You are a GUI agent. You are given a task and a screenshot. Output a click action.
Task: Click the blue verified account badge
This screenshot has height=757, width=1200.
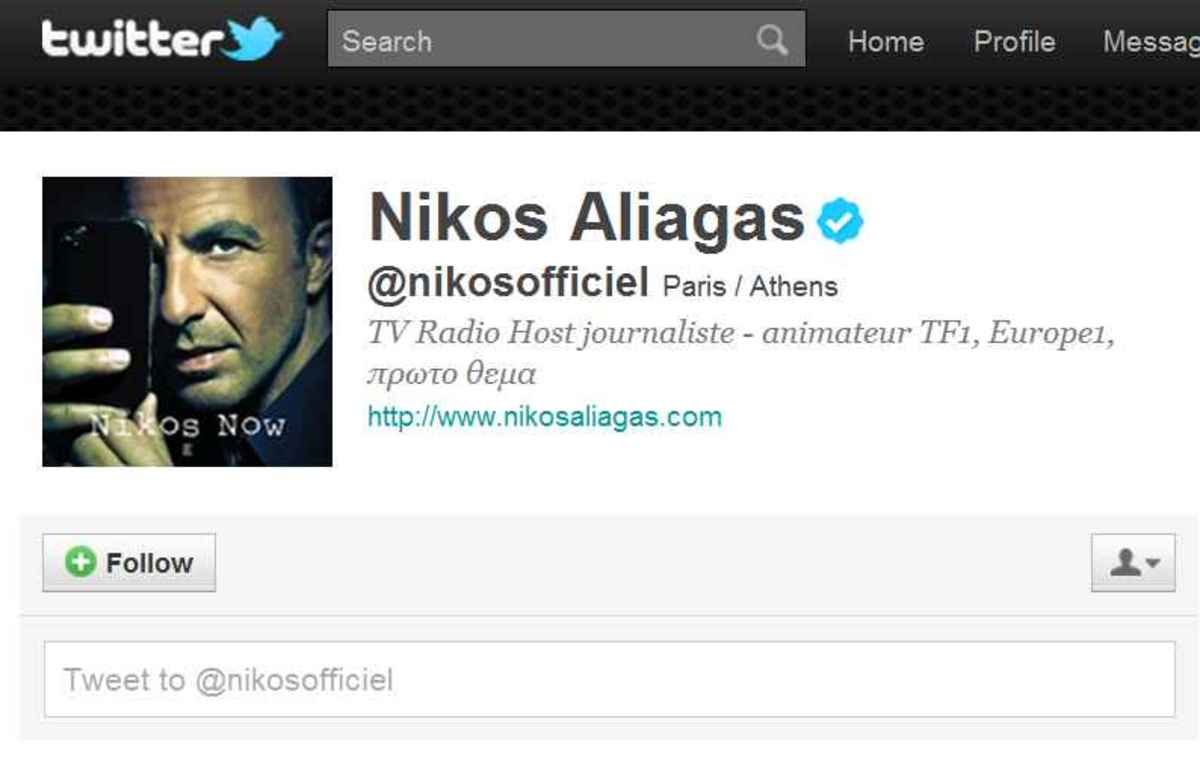click(840, 221)
